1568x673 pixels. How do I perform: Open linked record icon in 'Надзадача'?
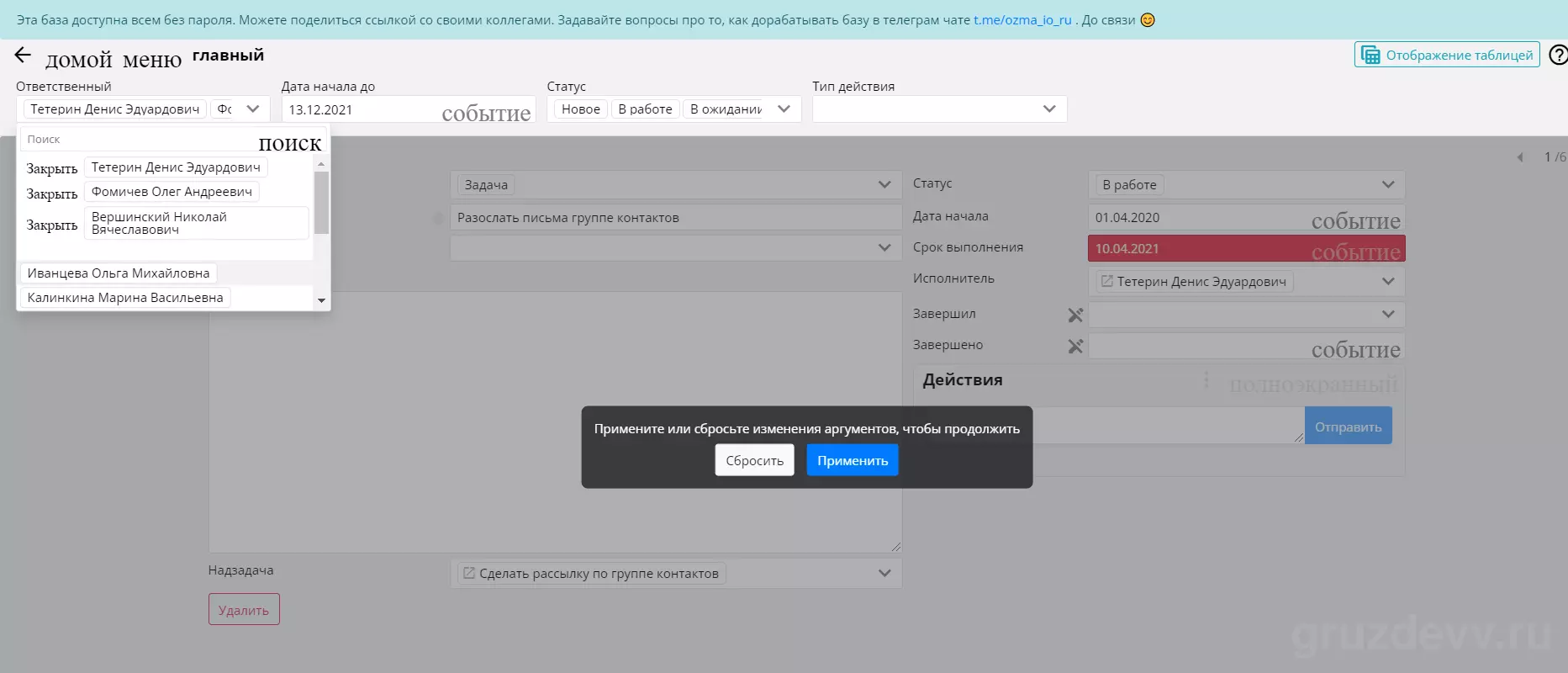pos(469,573)
